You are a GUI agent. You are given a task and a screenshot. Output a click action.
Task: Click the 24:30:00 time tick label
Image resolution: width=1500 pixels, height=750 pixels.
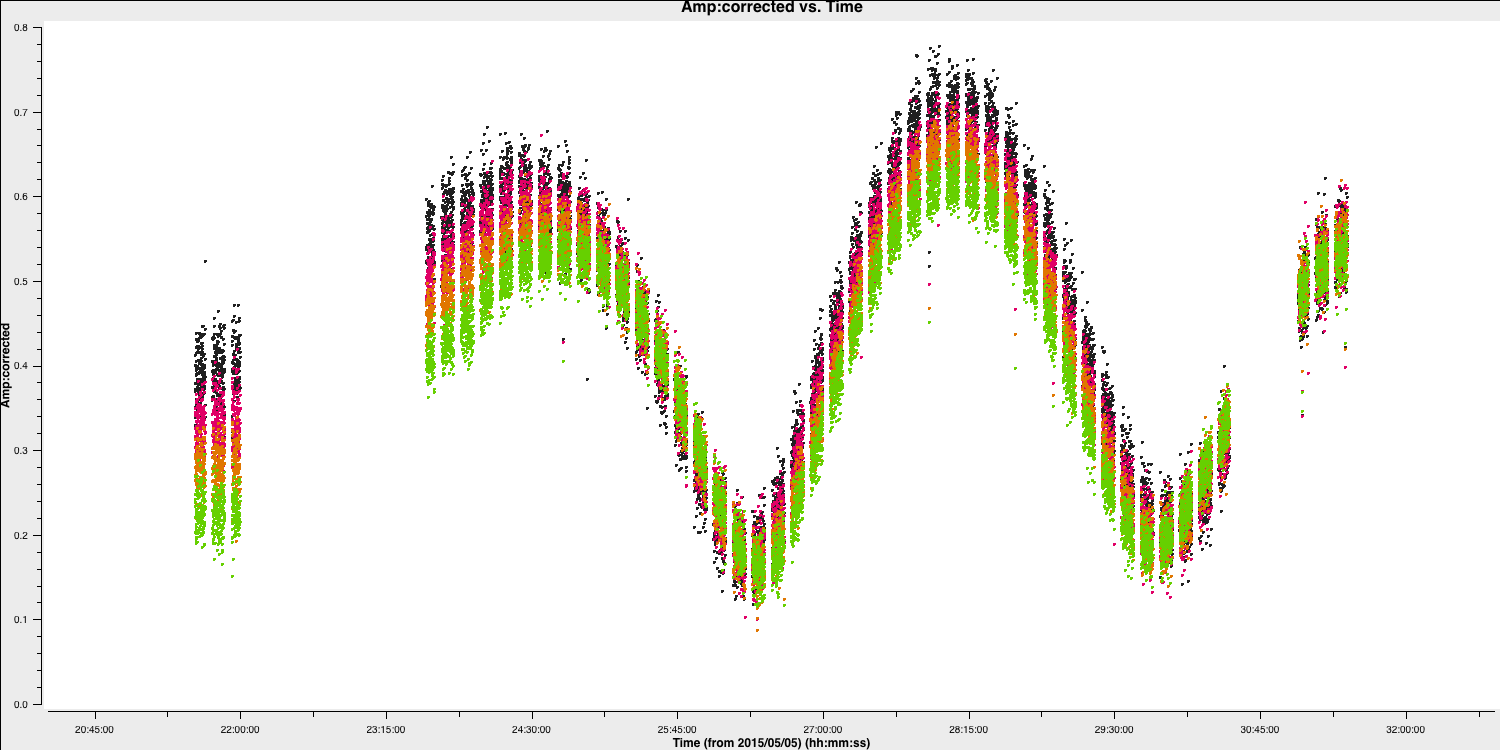tap(531, 728)
